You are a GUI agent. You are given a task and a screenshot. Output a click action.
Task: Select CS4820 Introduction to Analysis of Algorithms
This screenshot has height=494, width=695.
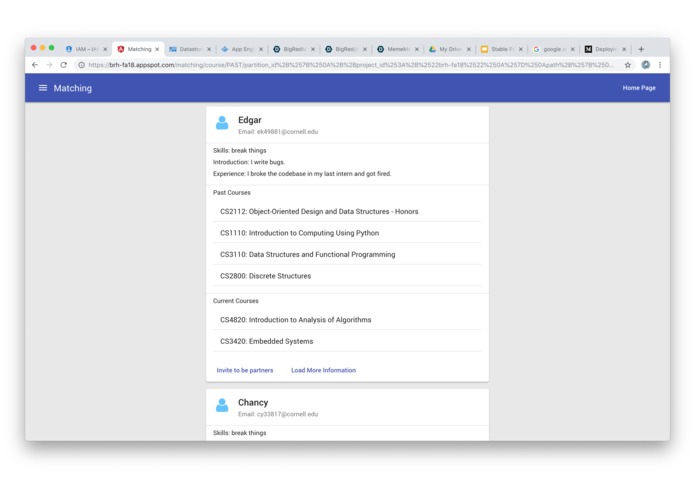348,319
